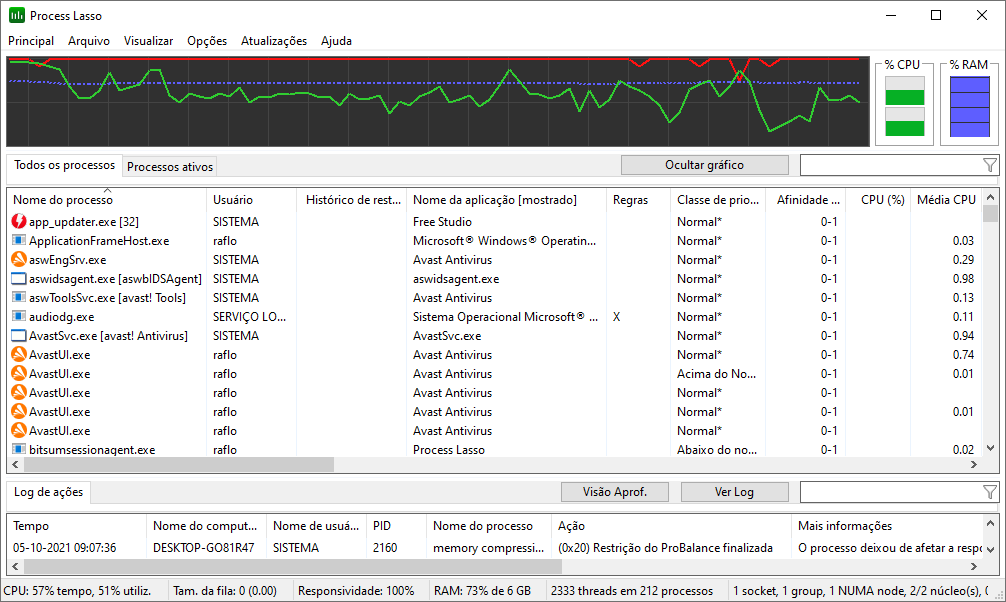Select the Log de ações tab
Viewport: 1006px width, 602px height.
(x=49, y=492)
